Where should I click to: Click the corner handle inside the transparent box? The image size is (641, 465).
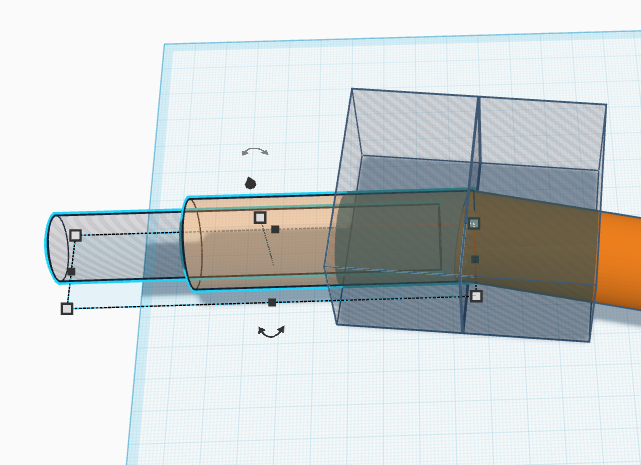tap(473, 223)
